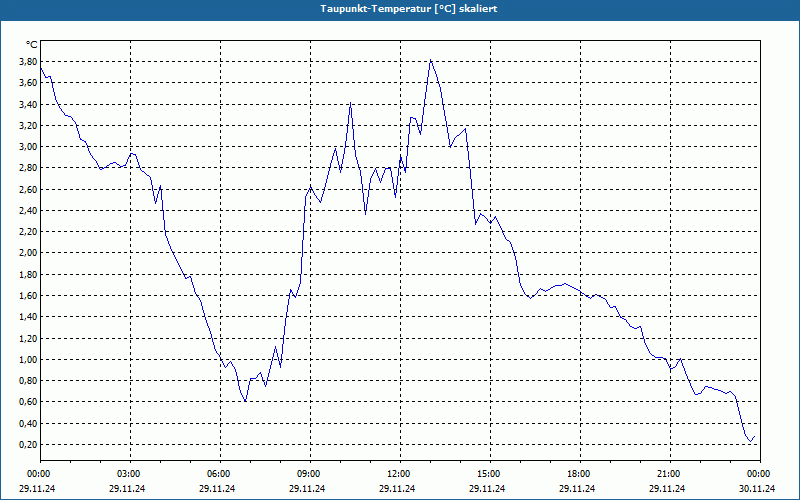800x500 pixels.
Task: Click the "2,20" y-axis label
Action: coord(29,232)
